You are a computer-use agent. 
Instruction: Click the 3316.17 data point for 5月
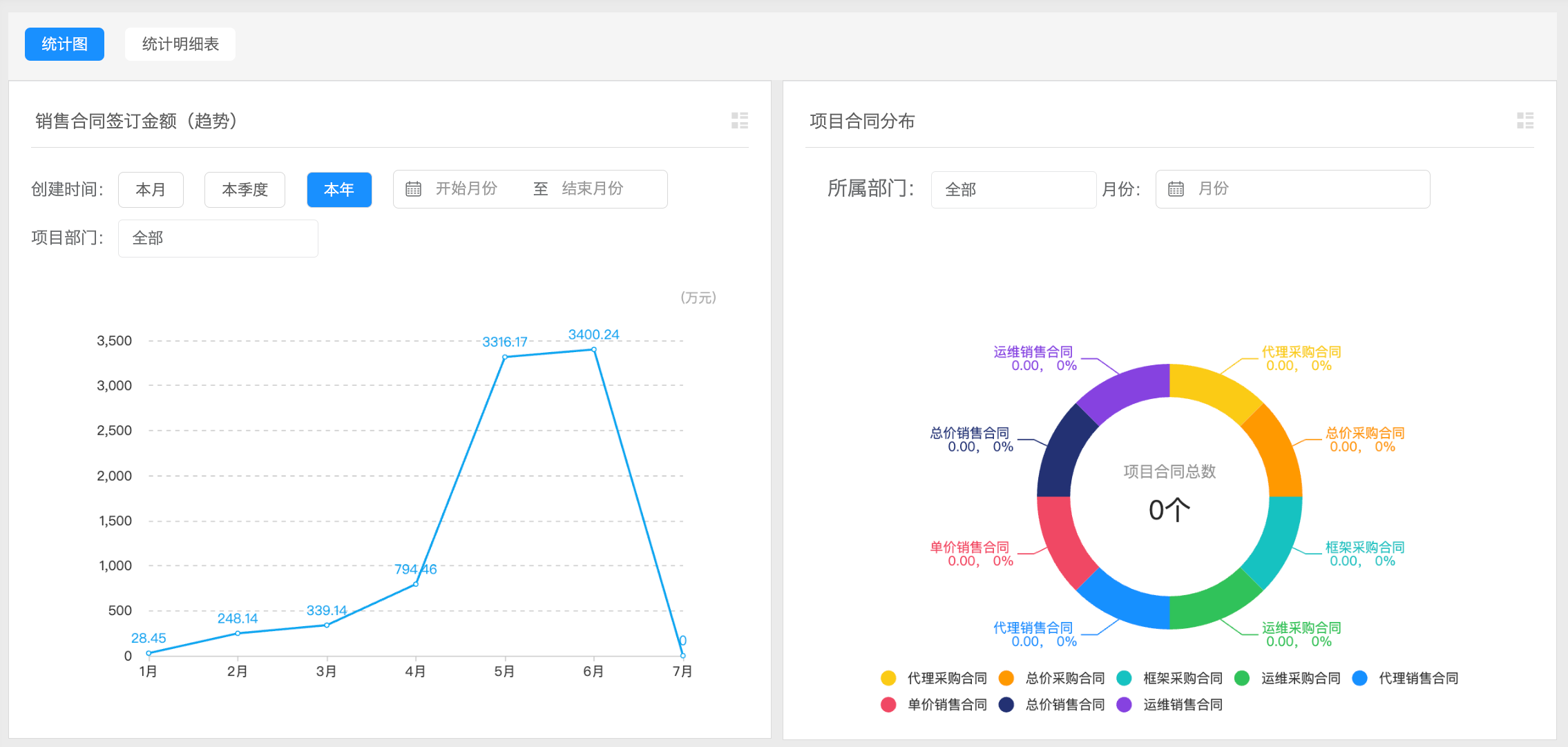coord(505,357)
